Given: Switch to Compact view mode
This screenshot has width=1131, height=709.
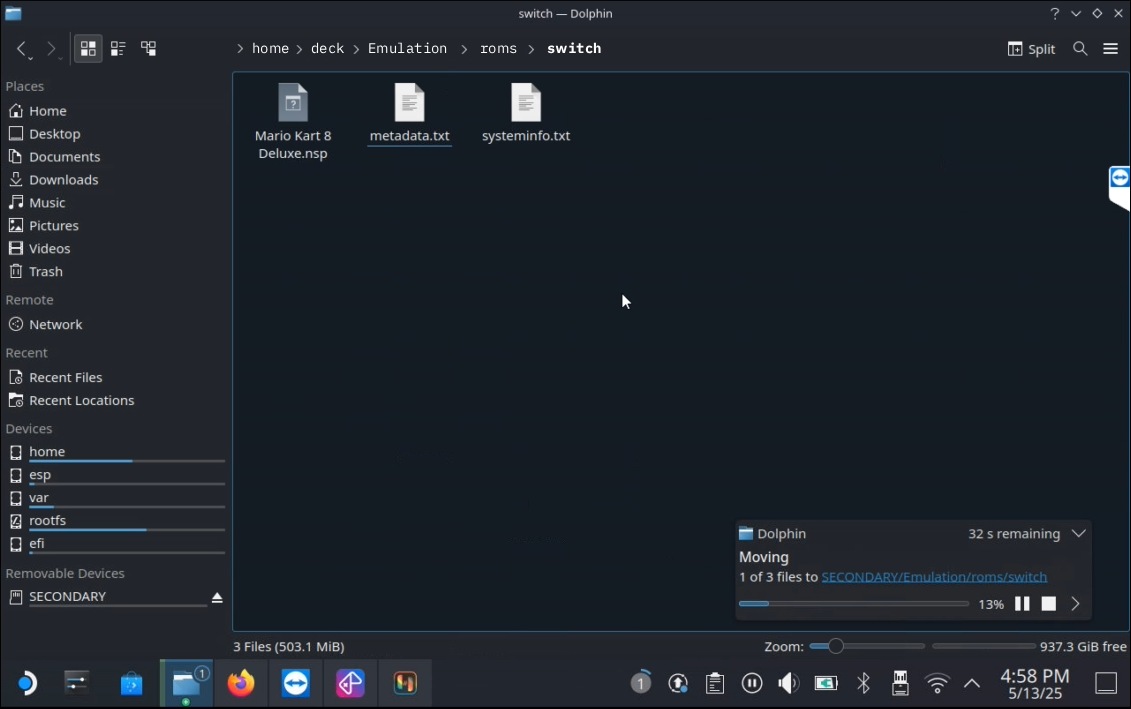Looking at the screenshot, I should point(118,48).
